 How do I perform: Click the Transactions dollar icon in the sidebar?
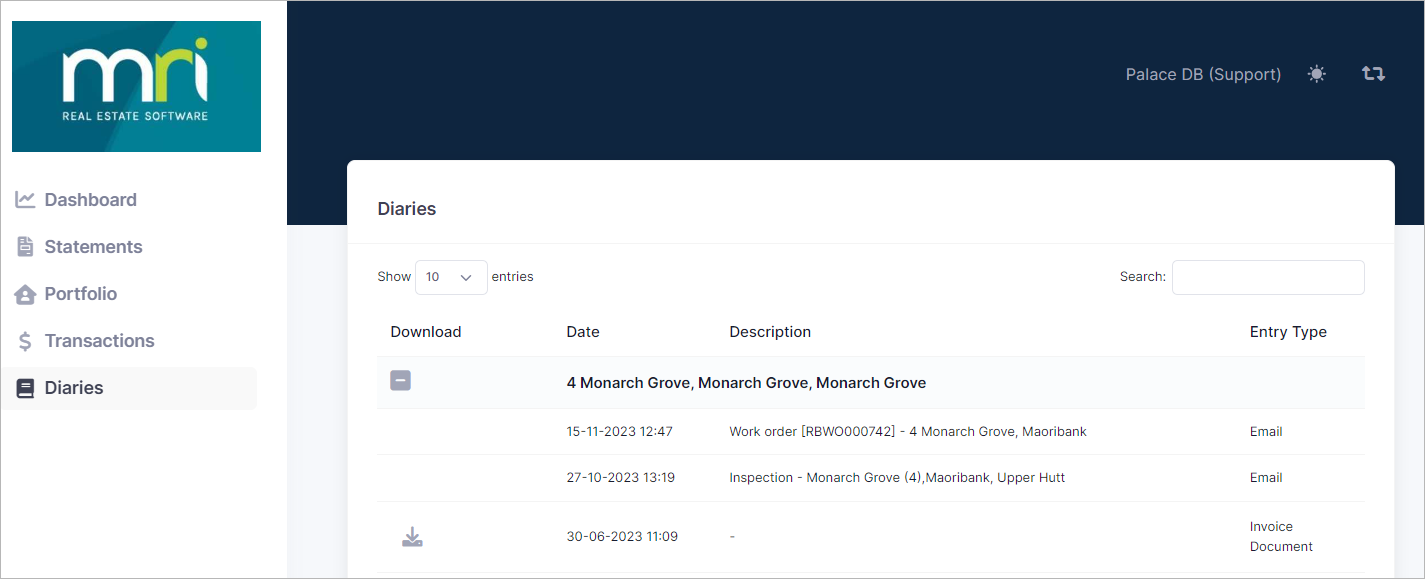coord(25,341)
